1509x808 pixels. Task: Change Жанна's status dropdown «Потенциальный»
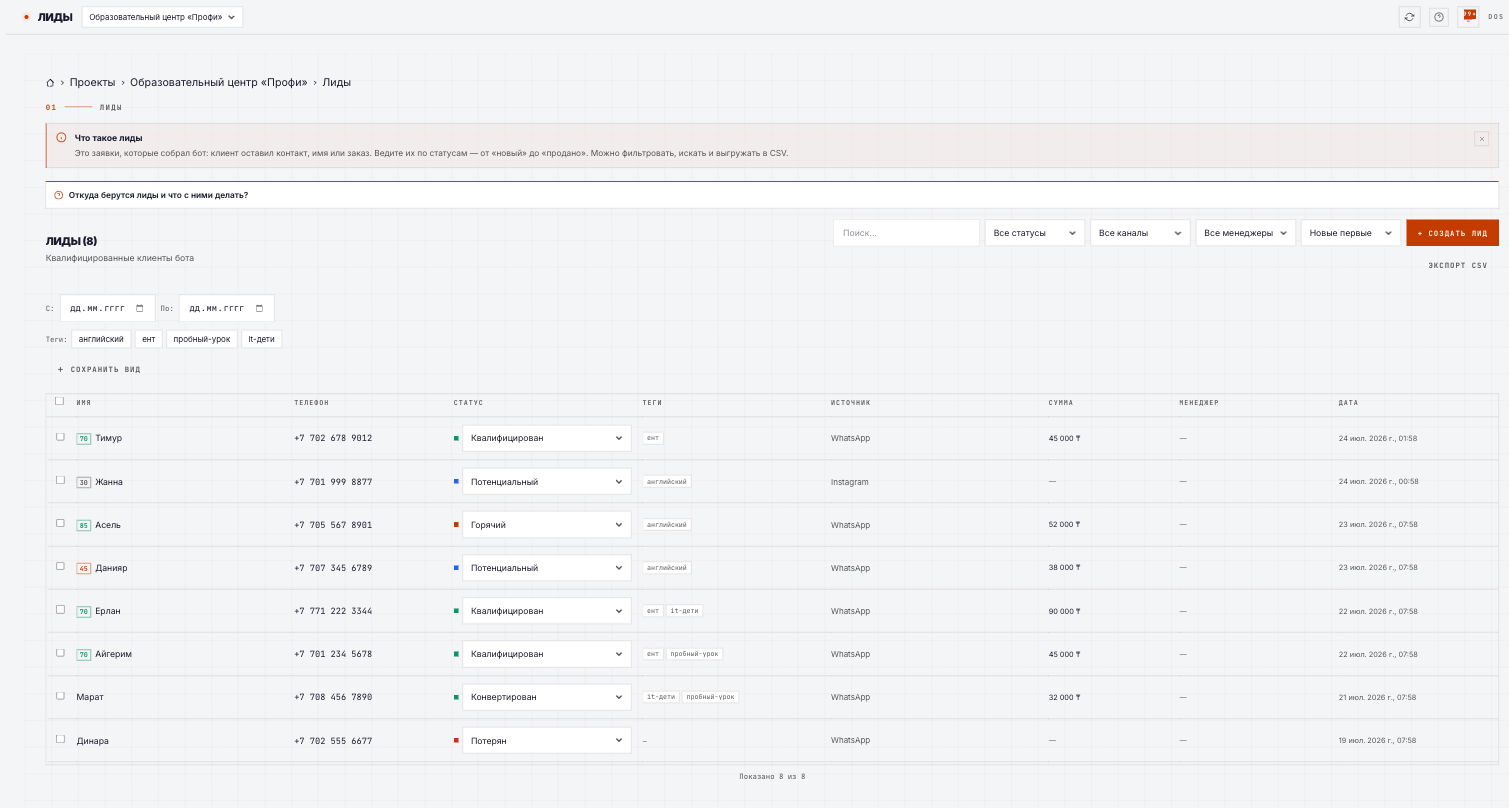coord(547,481)
